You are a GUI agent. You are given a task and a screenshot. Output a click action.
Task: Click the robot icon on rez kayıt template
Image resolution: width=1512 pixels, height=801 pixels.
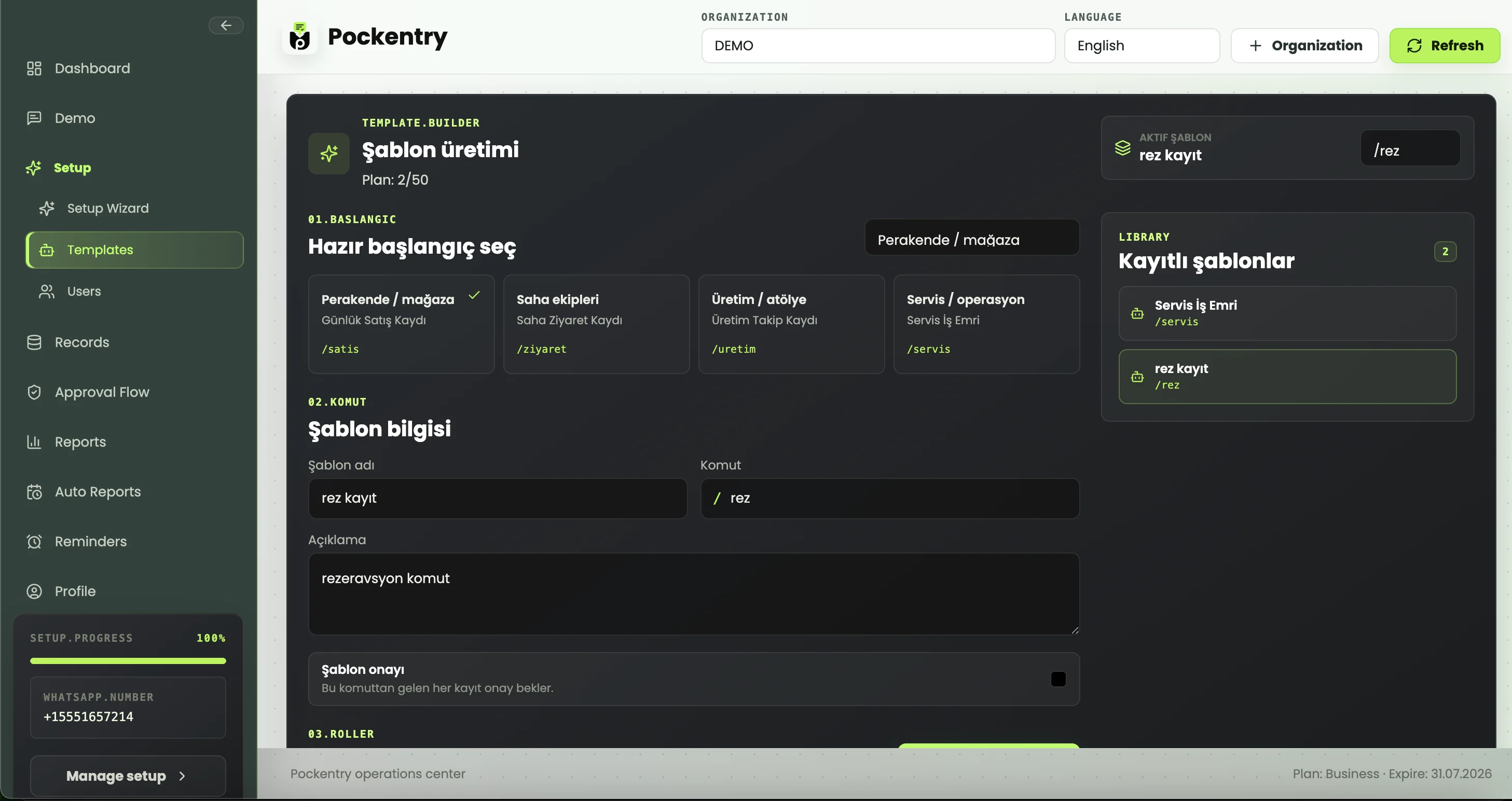click(1137, 377)
